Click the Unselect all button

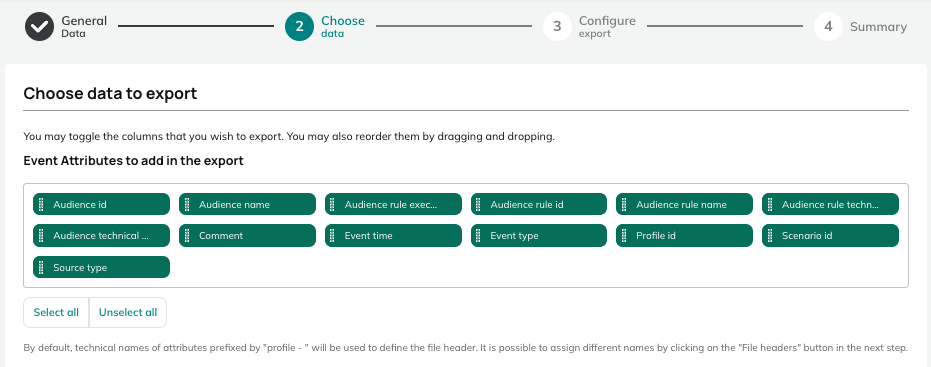[x=128, y=312]
